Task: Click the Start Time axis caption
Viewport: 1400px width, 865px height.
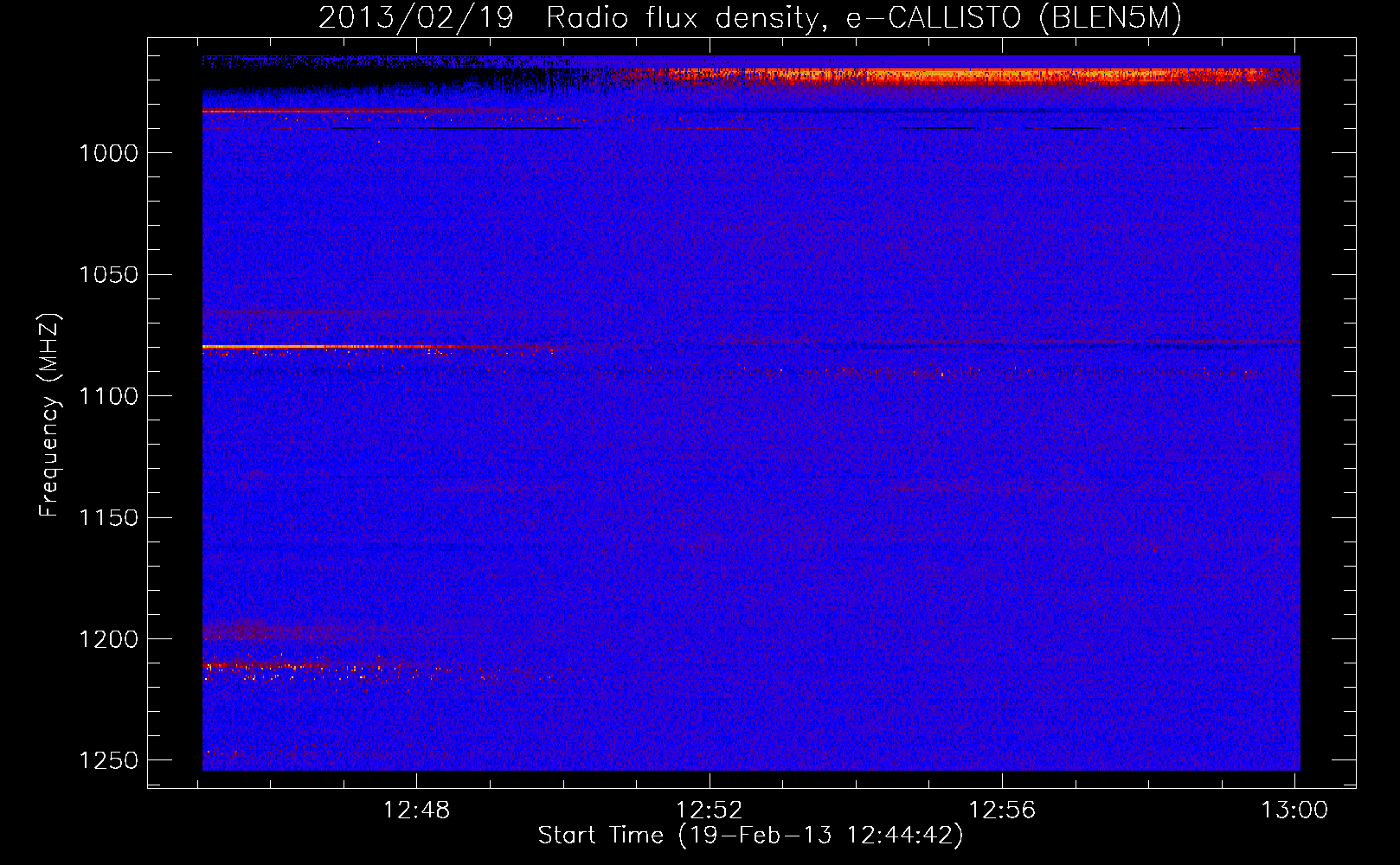Action: pos(750,836)
